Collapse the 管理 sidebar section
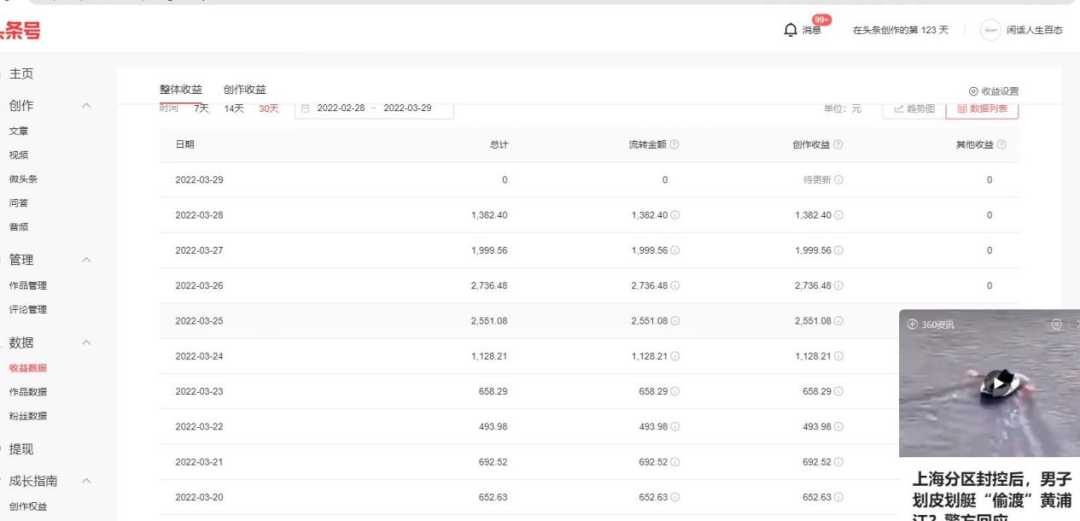Viewport: 1080px width, 521px height. (87, 260)
